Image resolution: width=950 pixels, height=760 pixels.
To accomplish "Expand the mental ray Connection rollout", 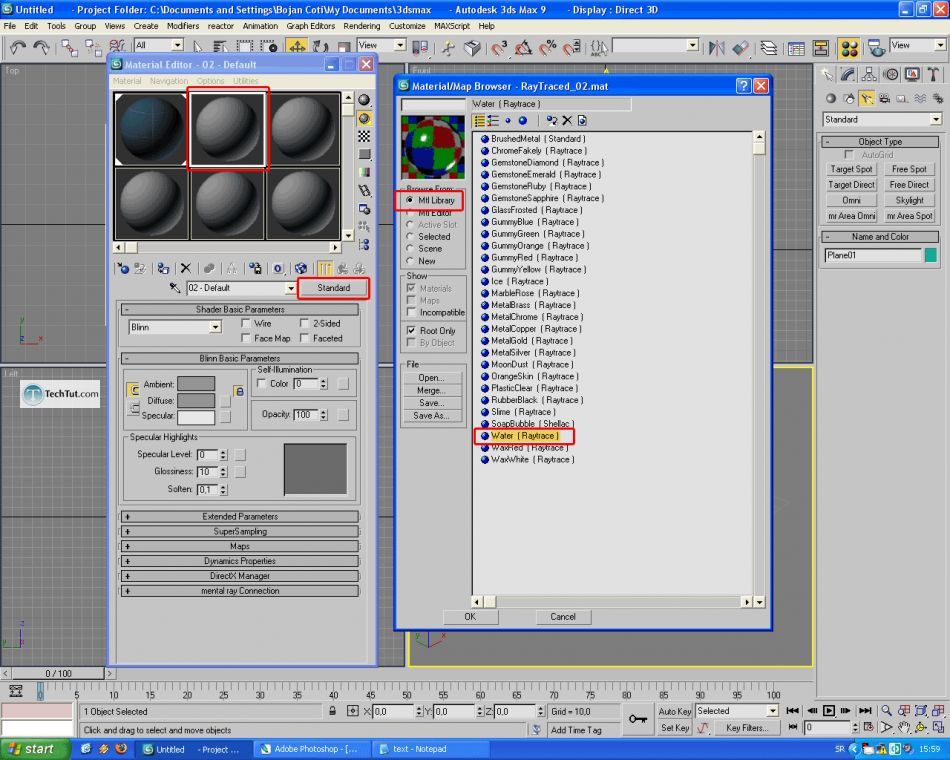I will click(240, 591).
